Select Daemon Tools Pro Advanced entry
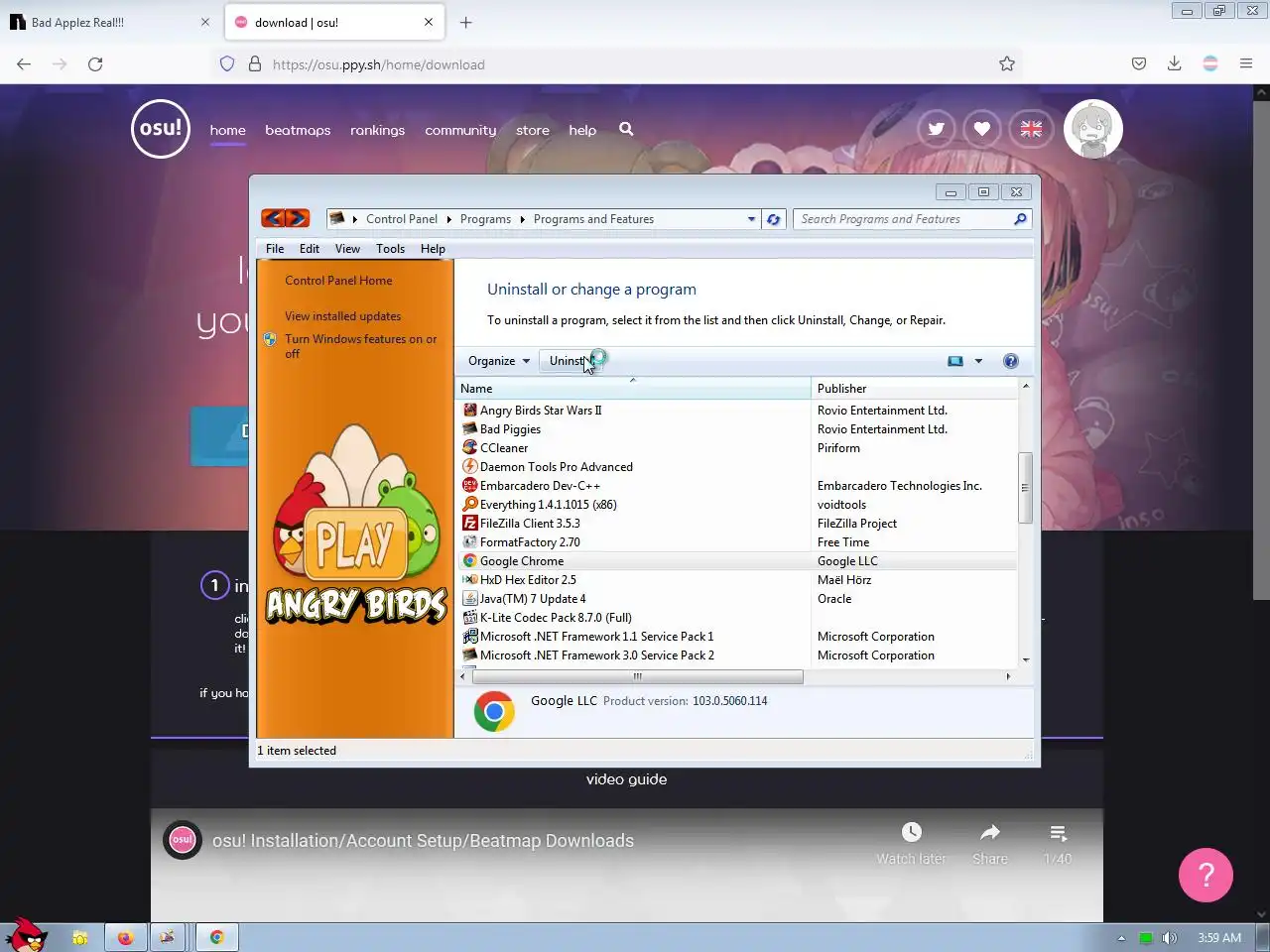 pyautogui.click(x=556, y=467)
